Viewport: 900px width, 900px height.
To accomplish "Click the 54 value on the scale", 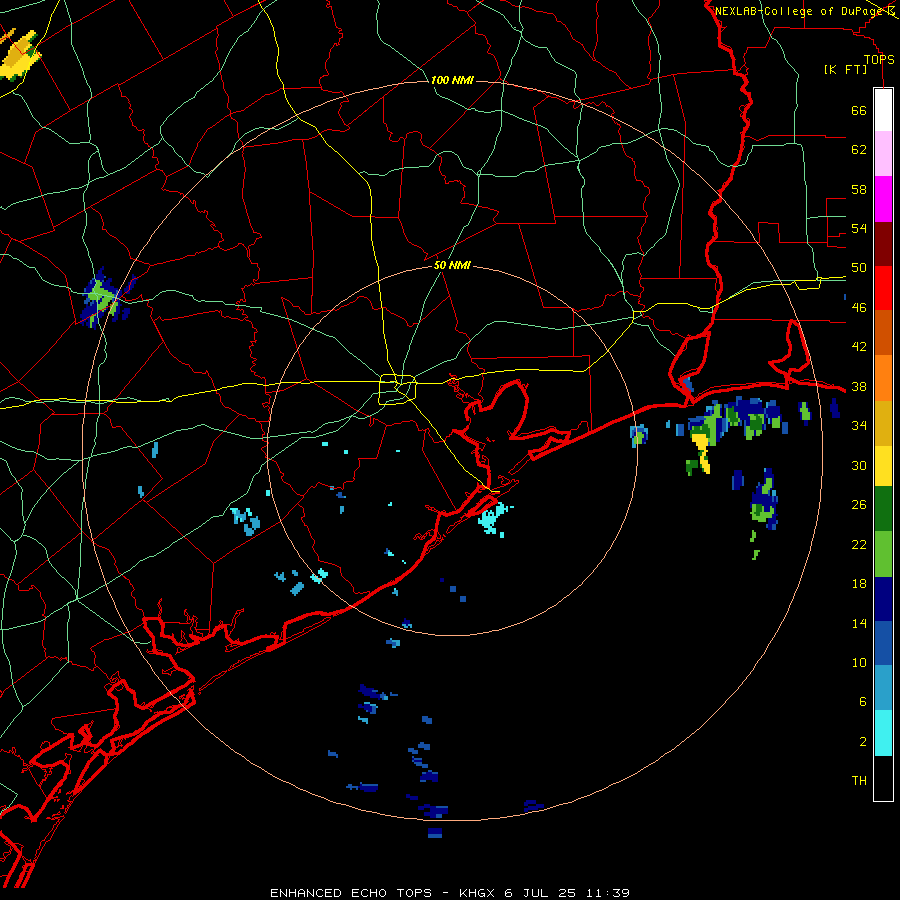I will (x=859, y=228).
